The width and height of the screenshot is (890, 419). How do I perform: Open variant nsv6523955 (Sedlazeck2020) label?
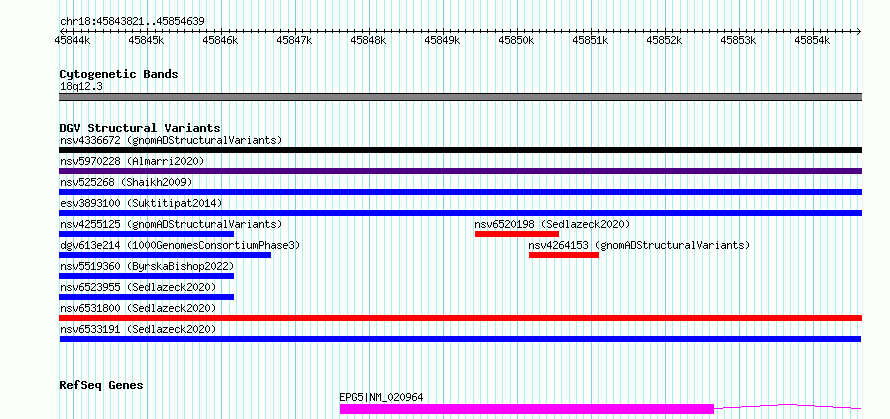click(x=138, y=287)
